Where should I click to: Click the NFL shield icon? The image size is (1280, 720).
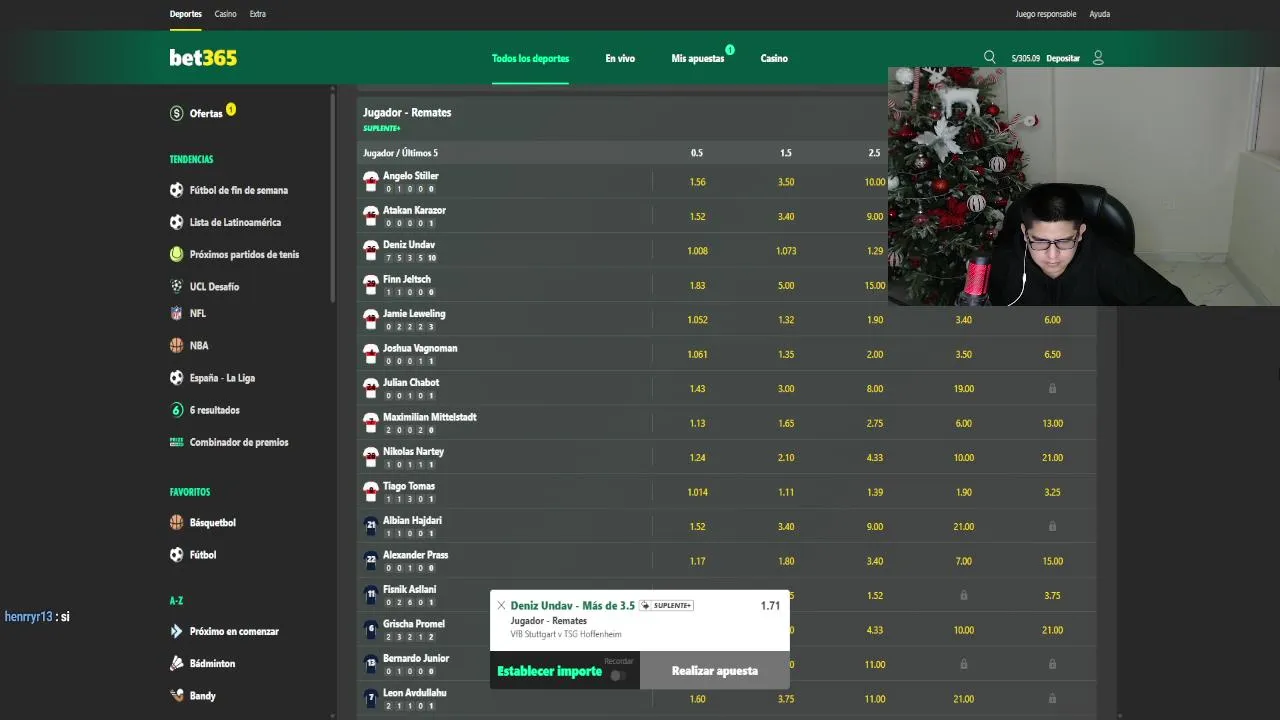pos(177,313)
